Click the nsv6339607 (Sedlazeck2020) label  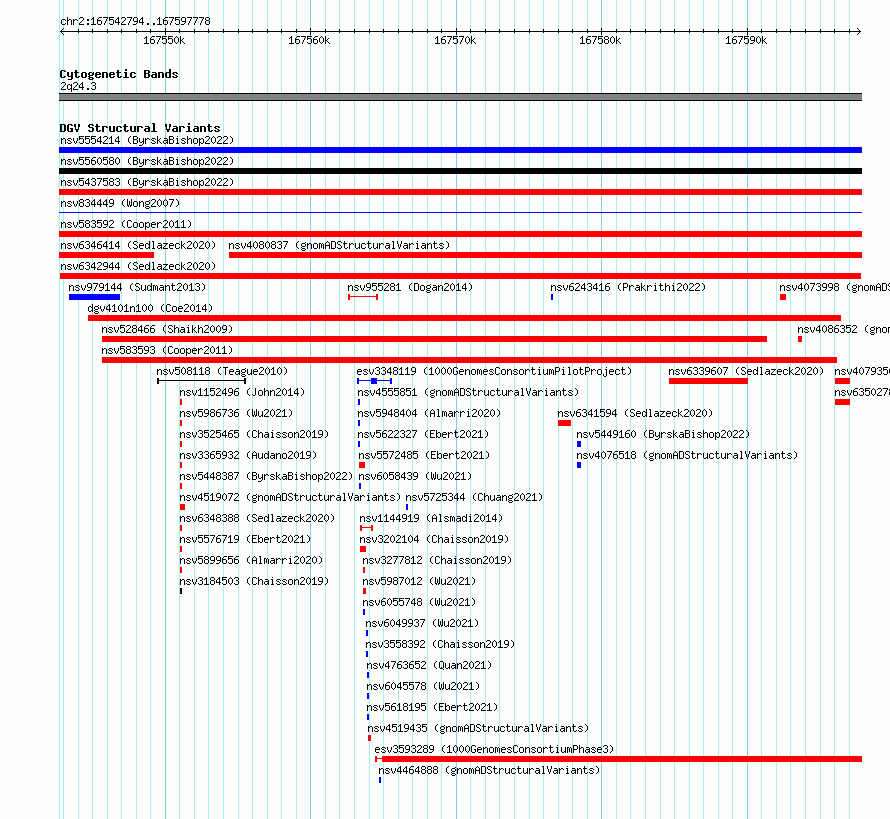[x=746, y=371]
